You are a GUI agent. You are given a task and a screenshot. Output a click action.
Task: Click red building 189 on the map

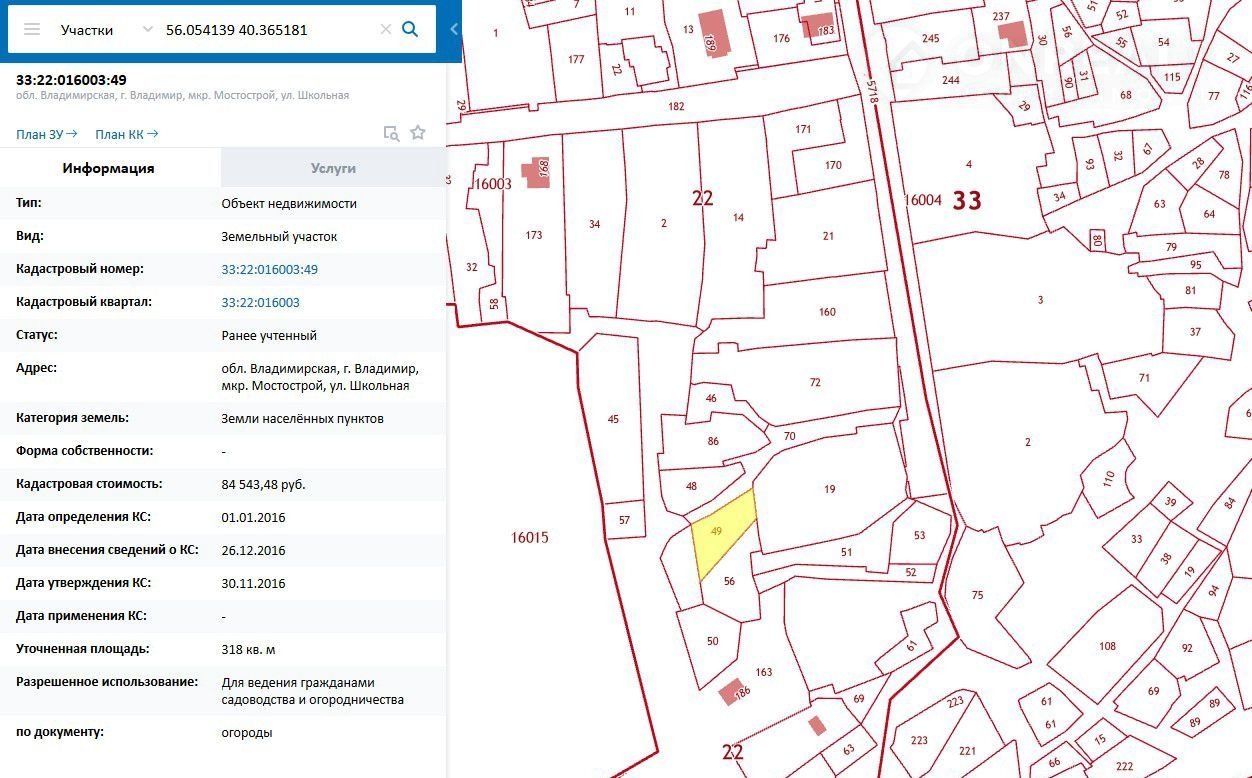[x=713, y=32]
